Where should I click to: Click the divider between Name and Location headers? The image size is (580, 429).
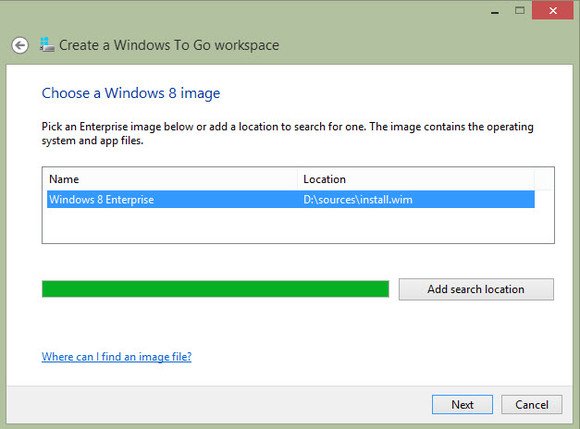[298, 179]
